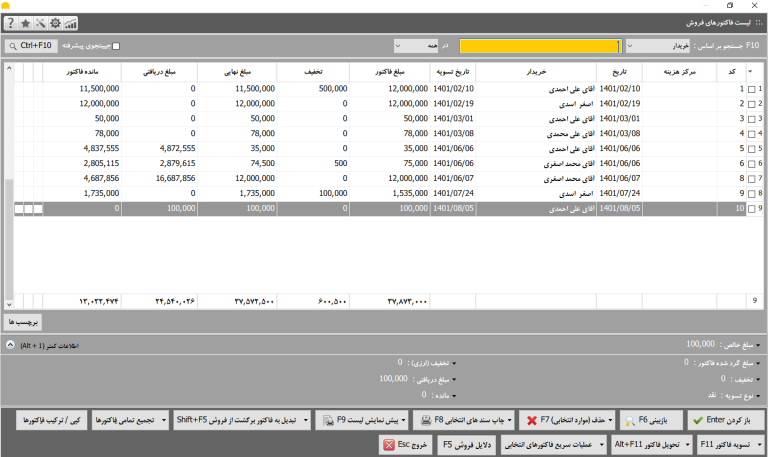Click the Ctrl+F10 search magnifier button

(x=31, y=46)
